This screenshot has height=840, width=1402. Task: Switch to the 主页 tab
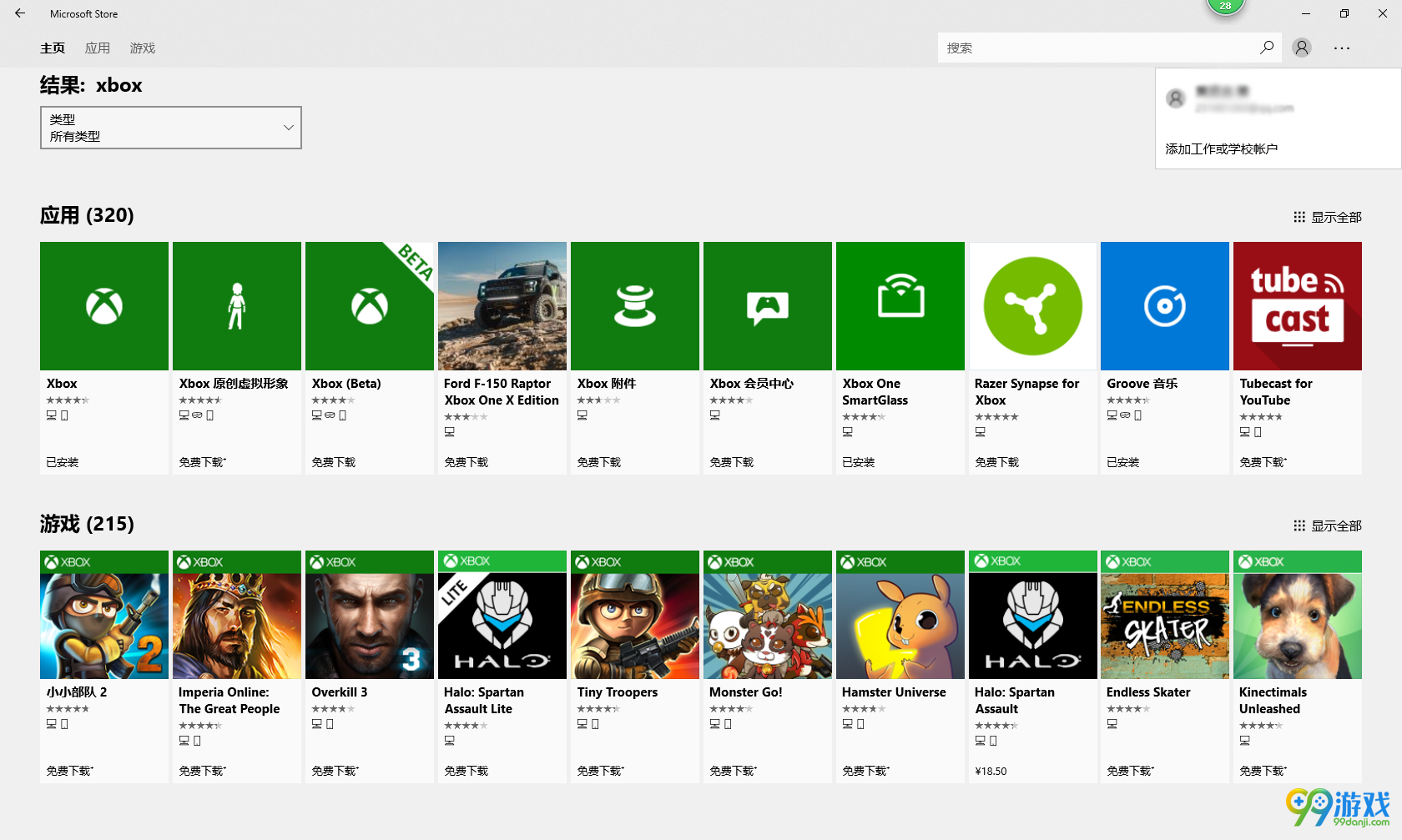[x=53, y=48]
